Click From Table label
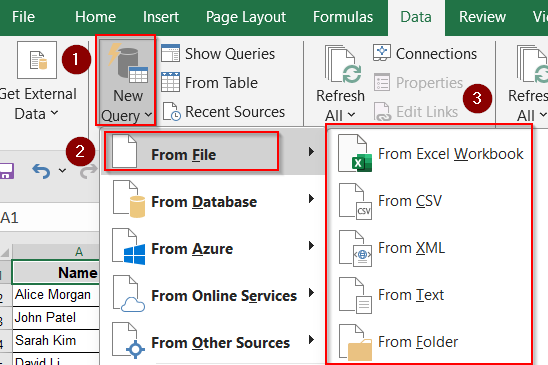The image size is (548, 365). point(221,83)
